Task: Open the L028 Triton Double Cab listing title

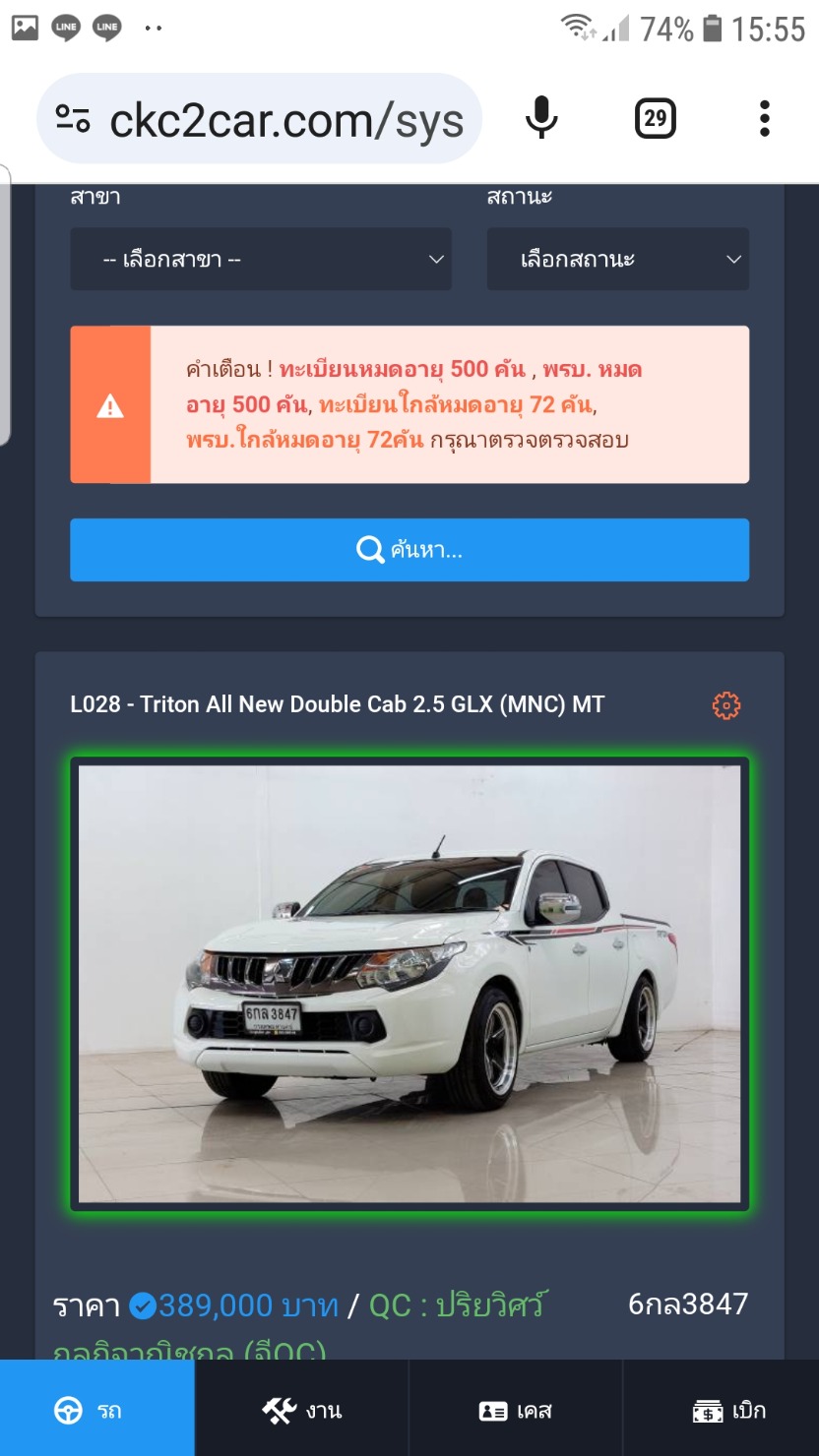Action: click(x=338, y=704)
